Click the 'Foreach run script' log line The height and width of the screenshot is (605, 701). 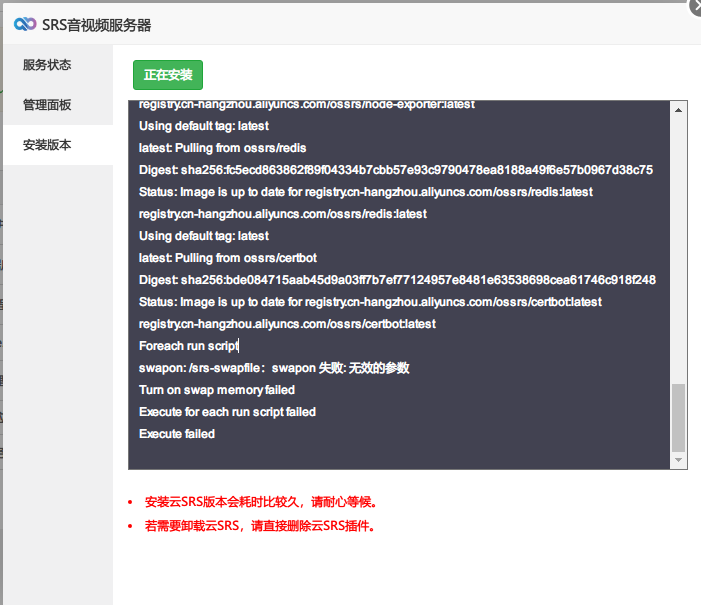(x=189, y=346)
